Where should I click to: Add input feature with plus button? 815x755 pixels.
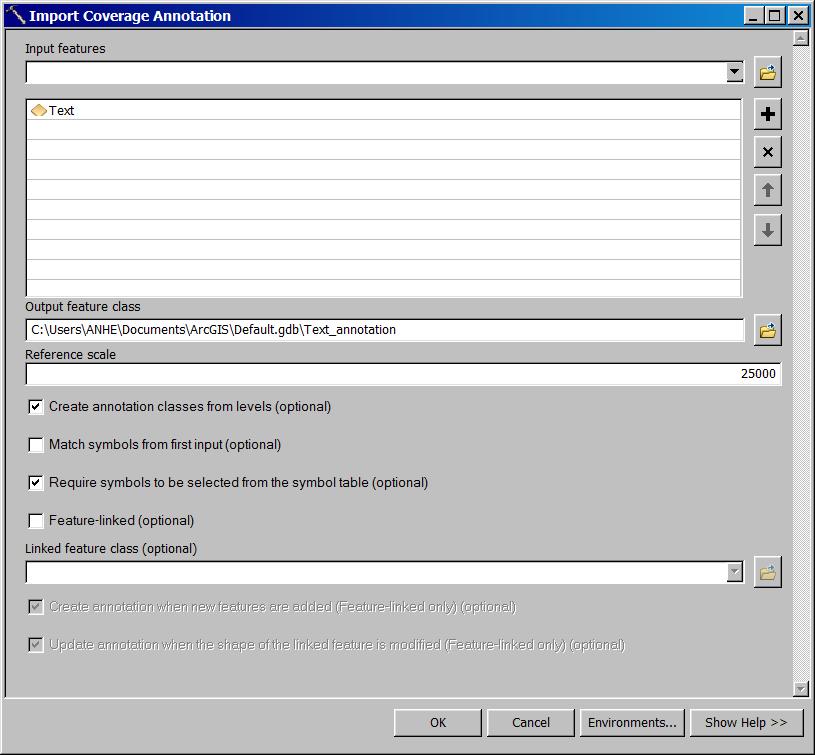[768, 114]
